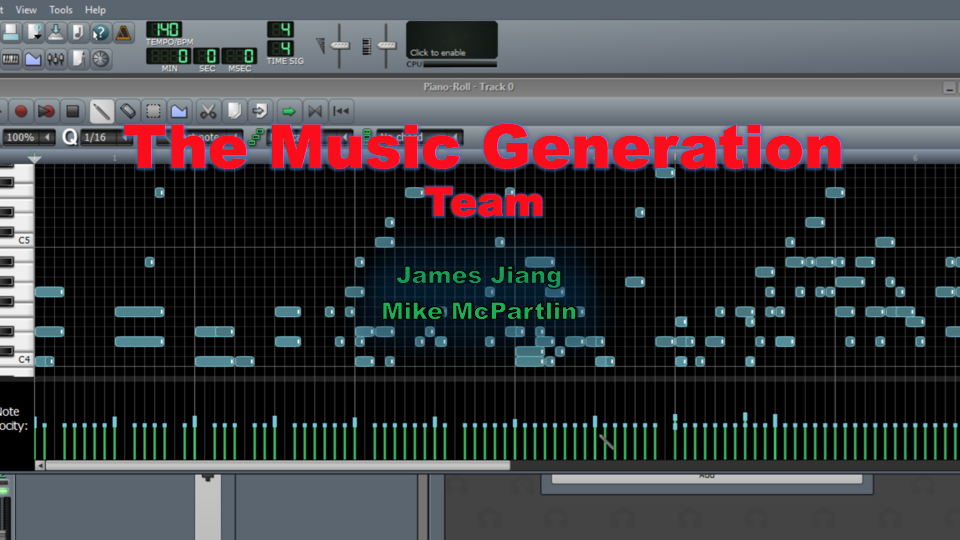Cut selected notes with scissors icon
The image size is (960, 540).
tap(208, 111)
